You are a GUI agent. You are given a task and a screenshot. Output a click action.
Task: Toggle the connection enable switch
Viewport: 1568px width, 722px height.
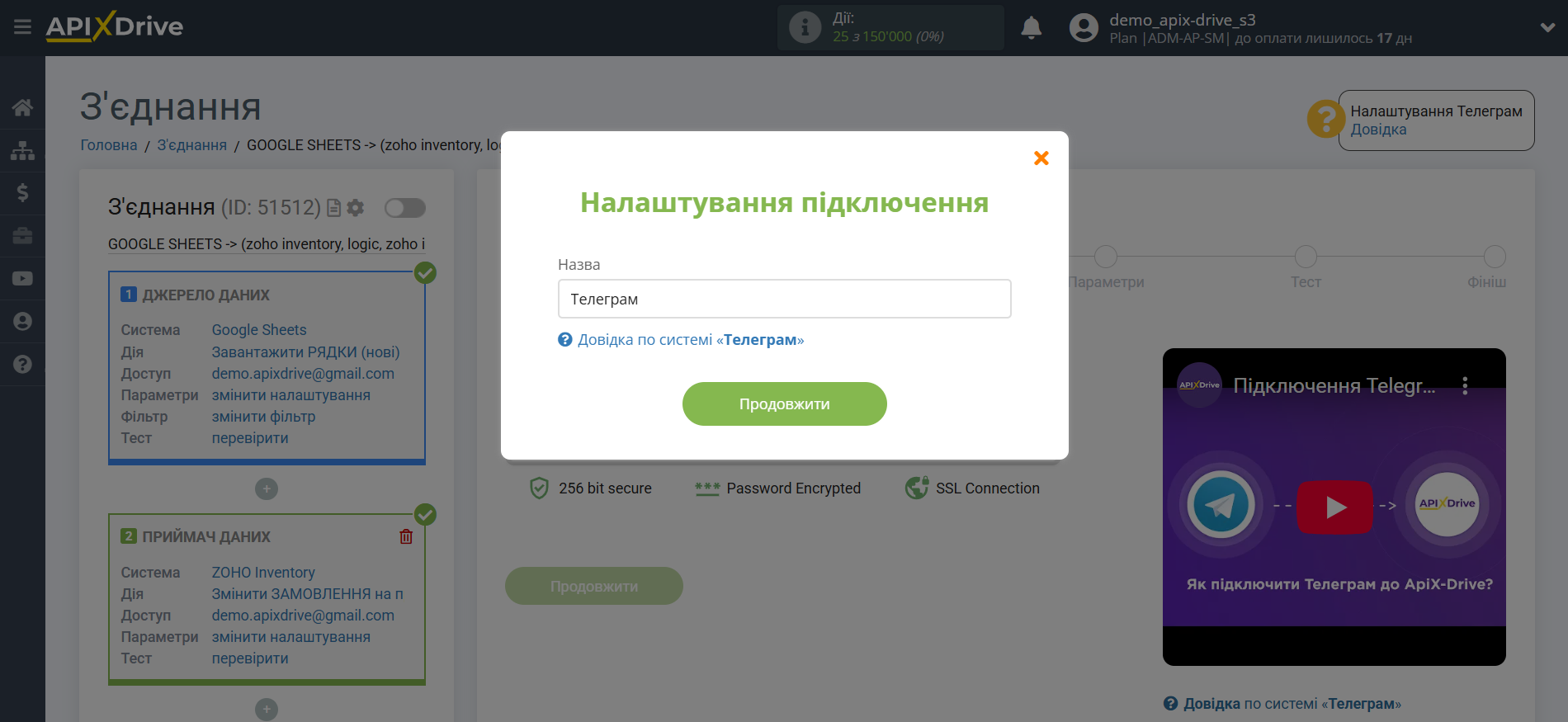click(404, 208)
